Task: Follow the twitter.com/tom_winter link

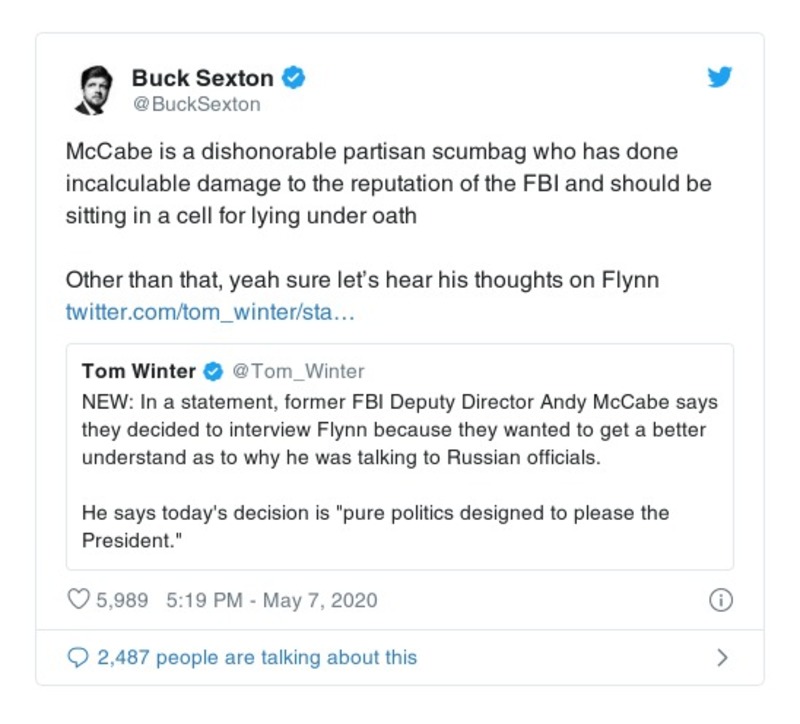Action: (x=210, y=312)
